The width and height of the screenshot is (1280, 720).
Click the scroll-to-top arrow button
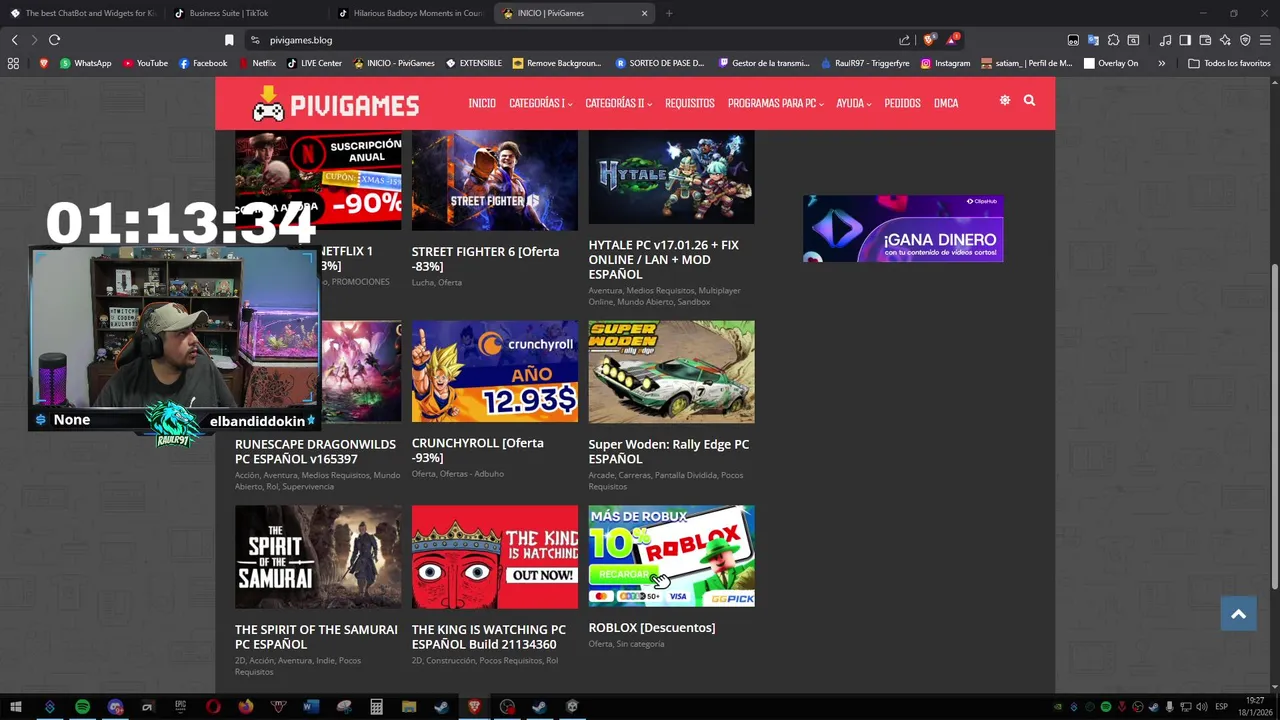tap(1238, 614)
